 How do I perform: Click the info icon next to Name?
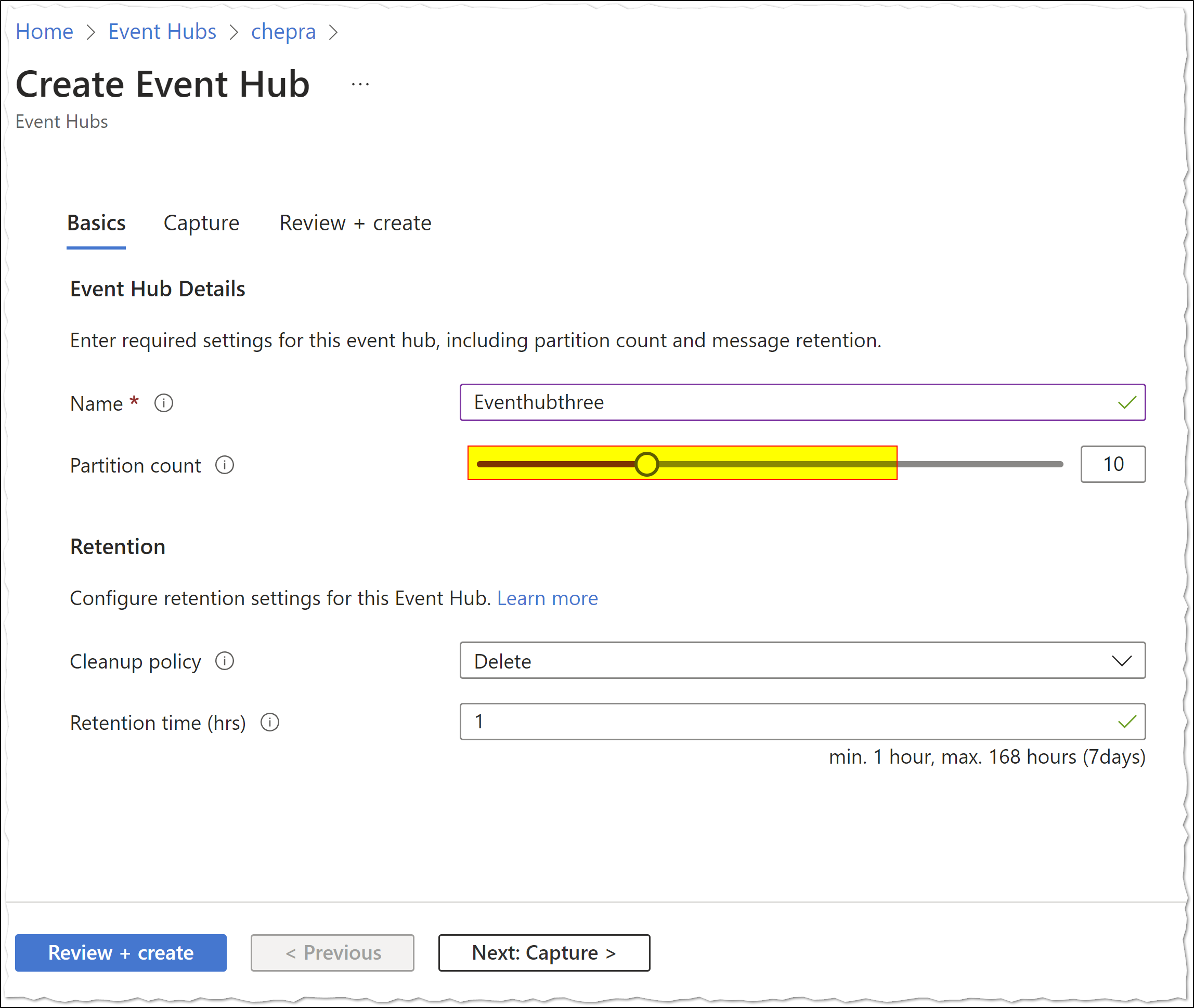(163, 403)
